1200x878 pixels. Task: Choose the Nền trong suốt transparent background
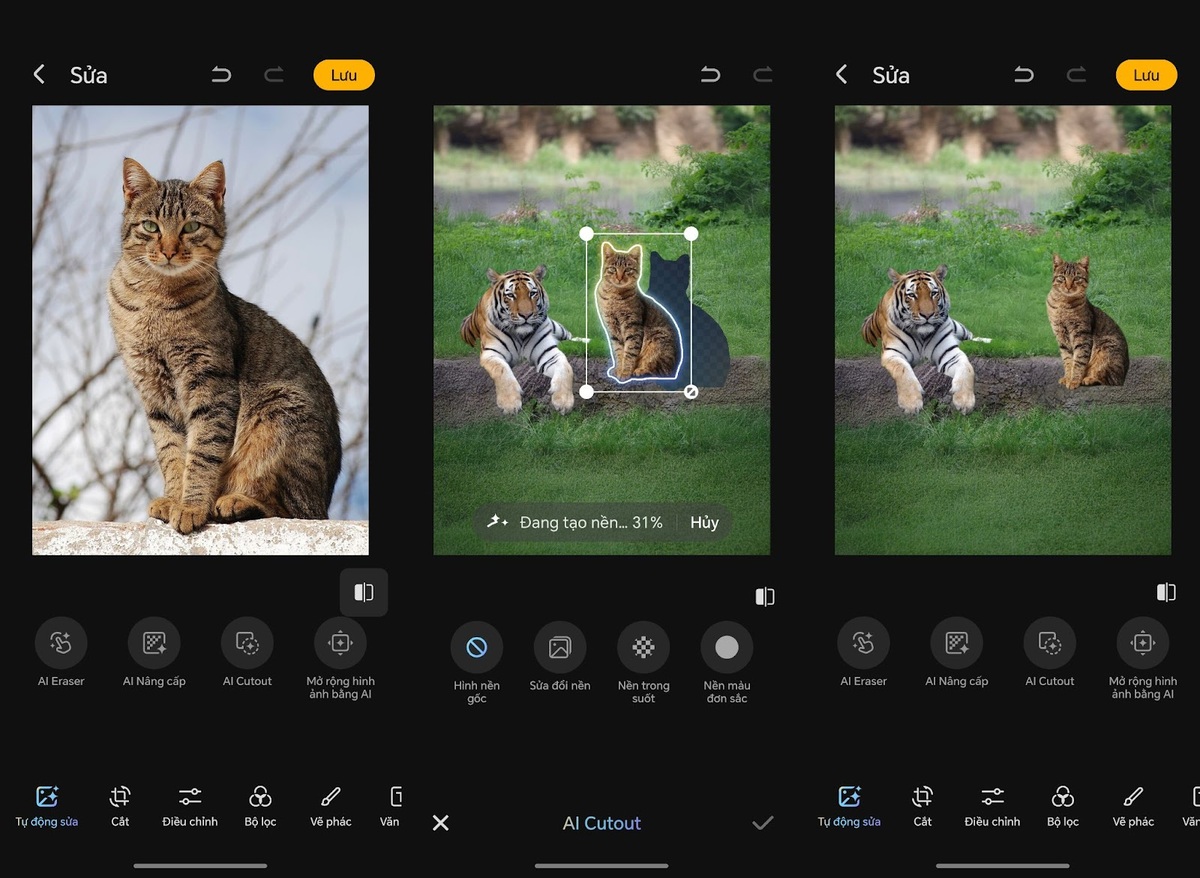point(643,663)
